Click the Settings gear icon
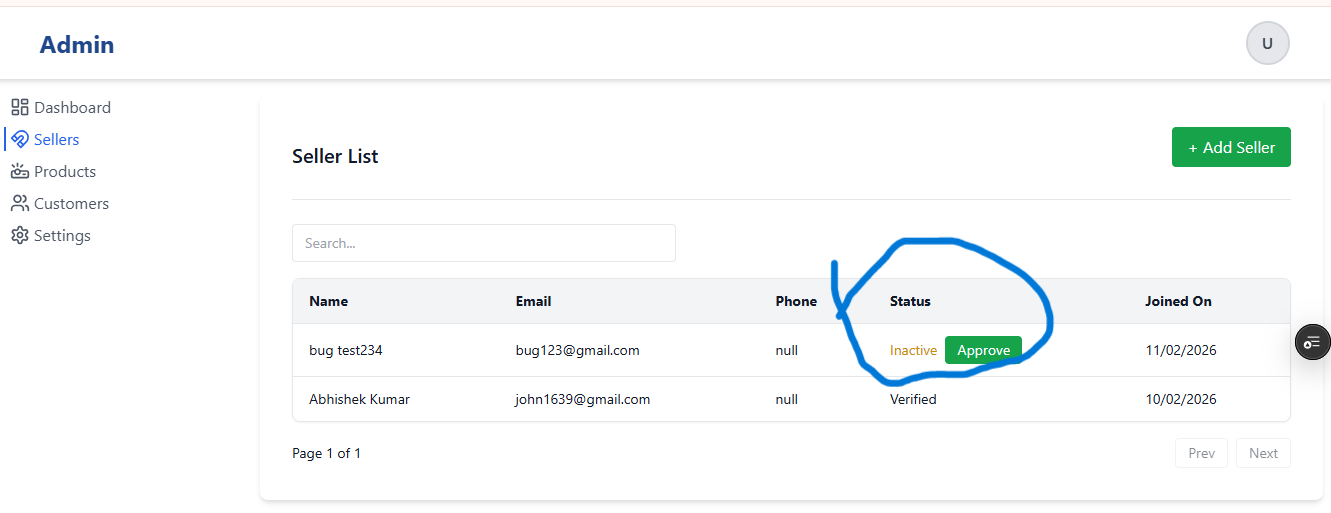This screenshot has width=1331, height=513. 19,235
